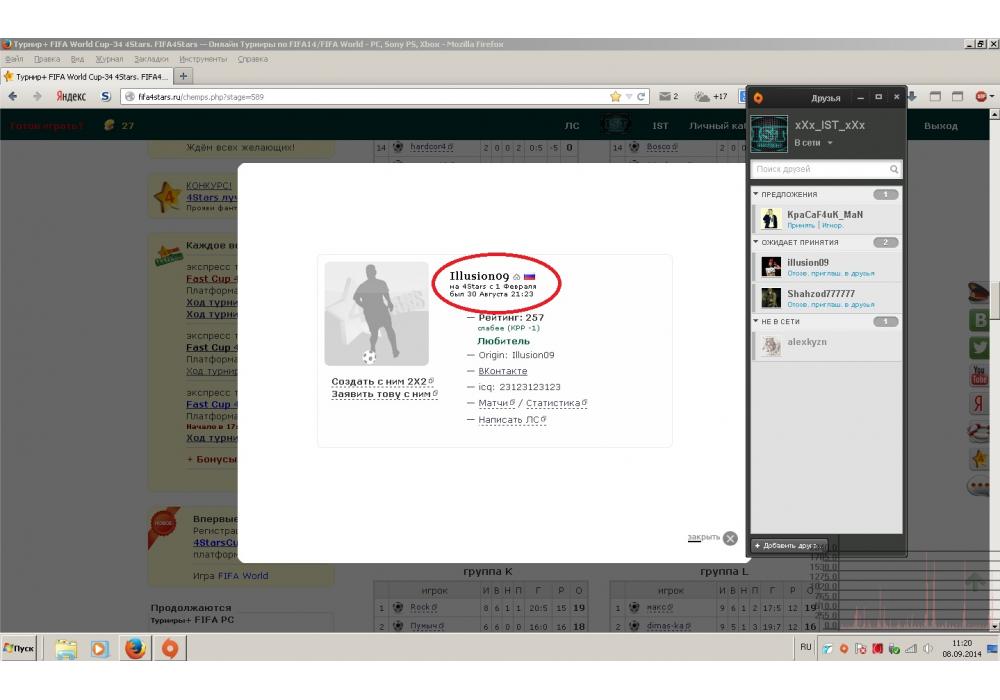Screen dimensions: 1000x700
Task: Click Добавить друга button
Action: tap(789, 546)
